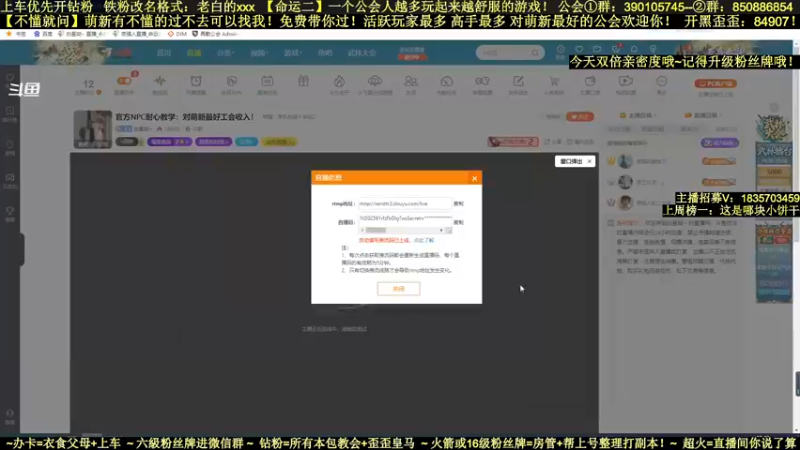Open 鱼吧 in top navigation
Image resolution: width=800 pixels, height=450 pixels.
point(325,53)
